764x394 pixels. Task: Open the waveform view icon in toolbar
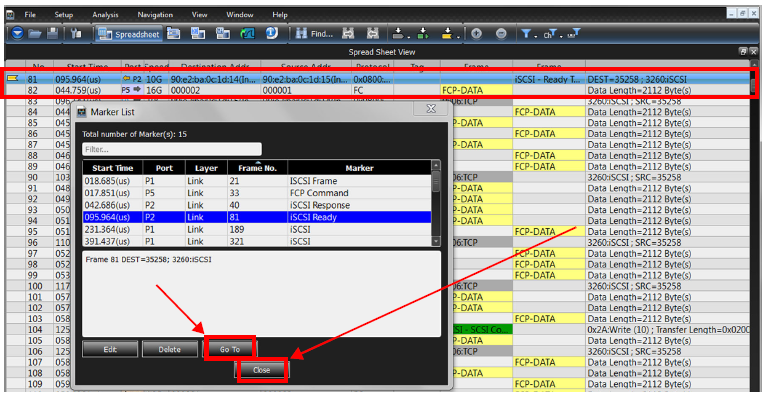[248, 34]
